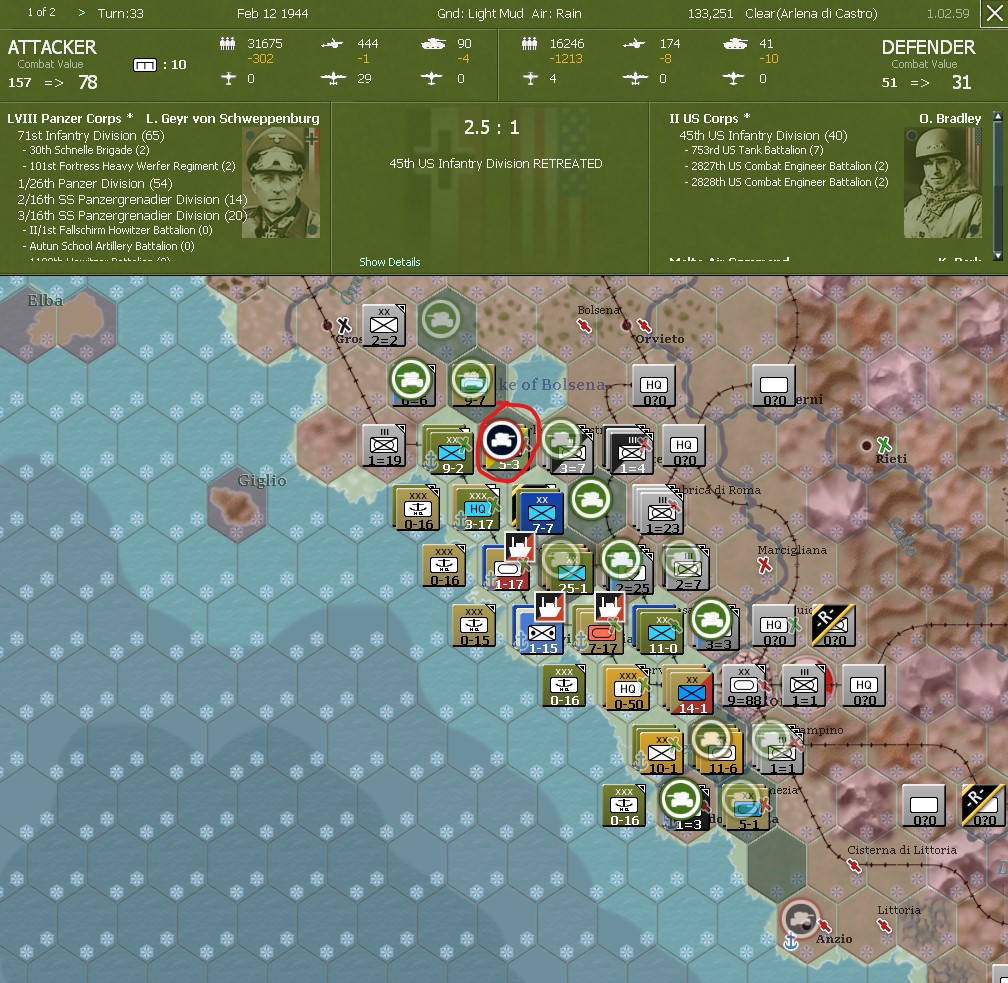The width and height of the screenshot is (1008, 983).
Task: Select the 1-15 infantry counter
Action: [x=541, y=633]
